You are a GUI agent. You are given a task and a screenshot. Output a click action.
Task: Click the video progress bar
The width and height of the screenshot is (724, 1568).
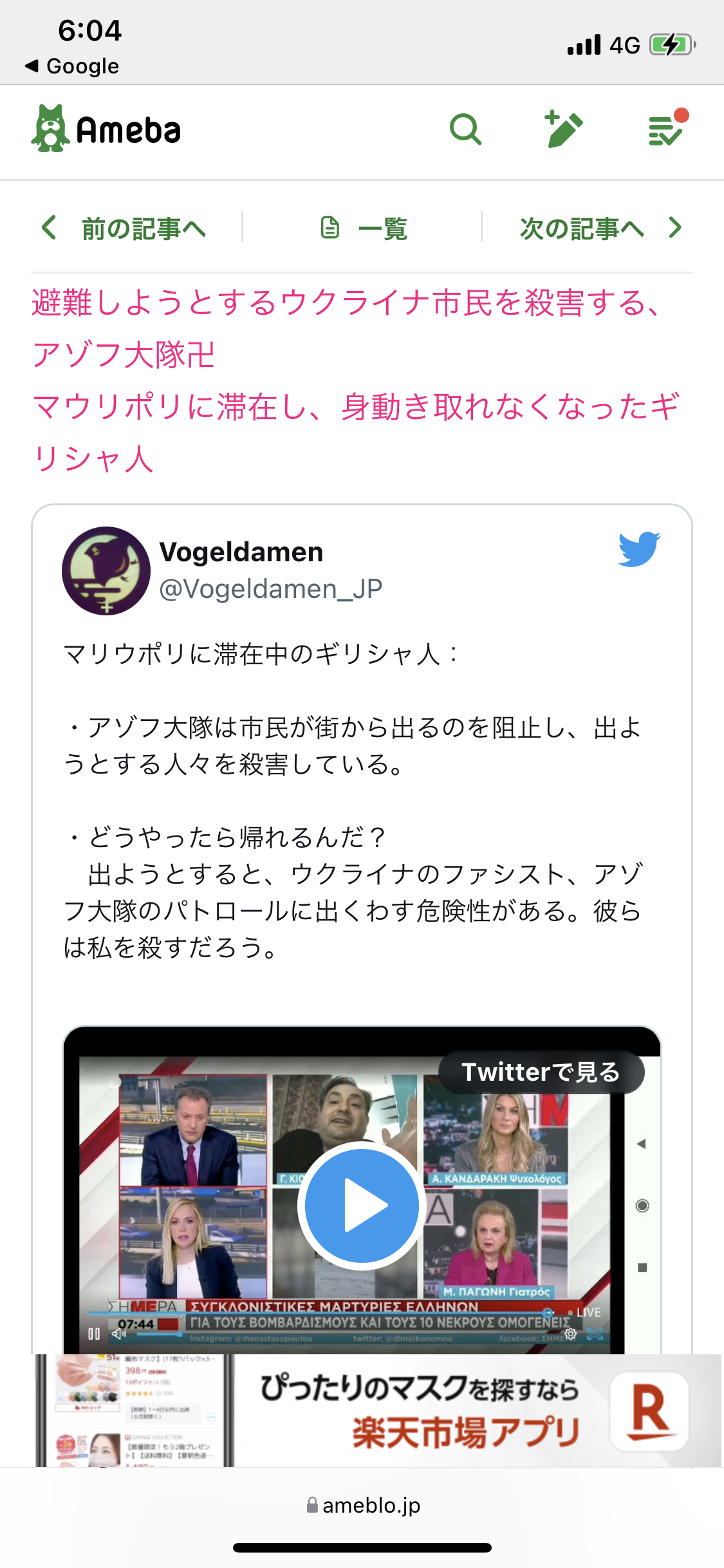[322, 1311]
